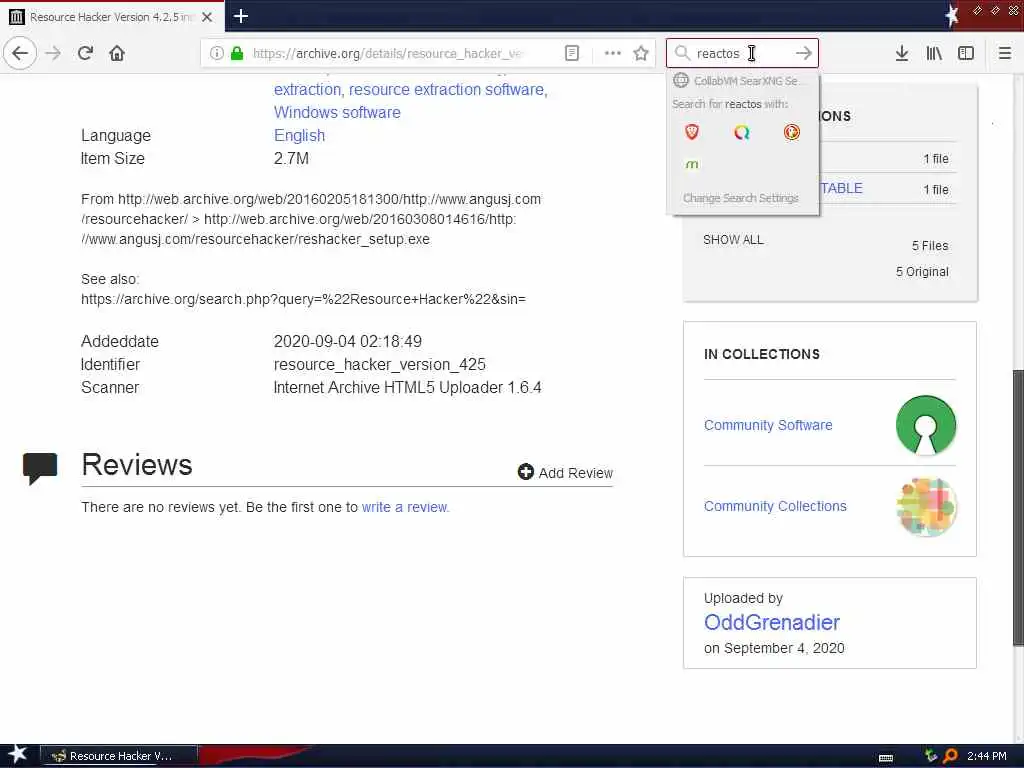Click the 5 Files count text
The height and width of the screenshot is (768, 1024).
pos(930,246)
